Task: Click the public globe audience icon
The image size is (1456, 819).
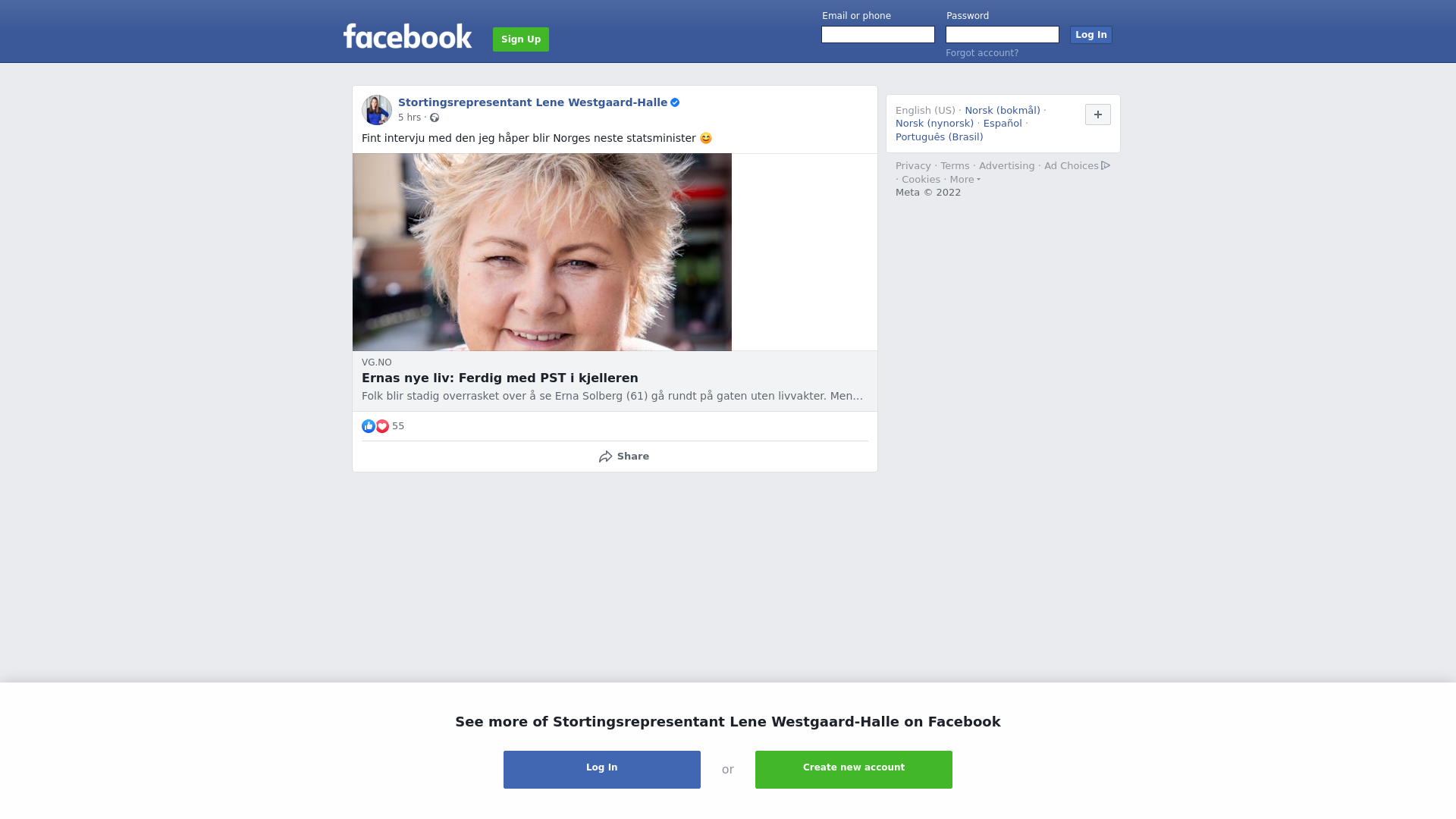Action: point(435,118)
